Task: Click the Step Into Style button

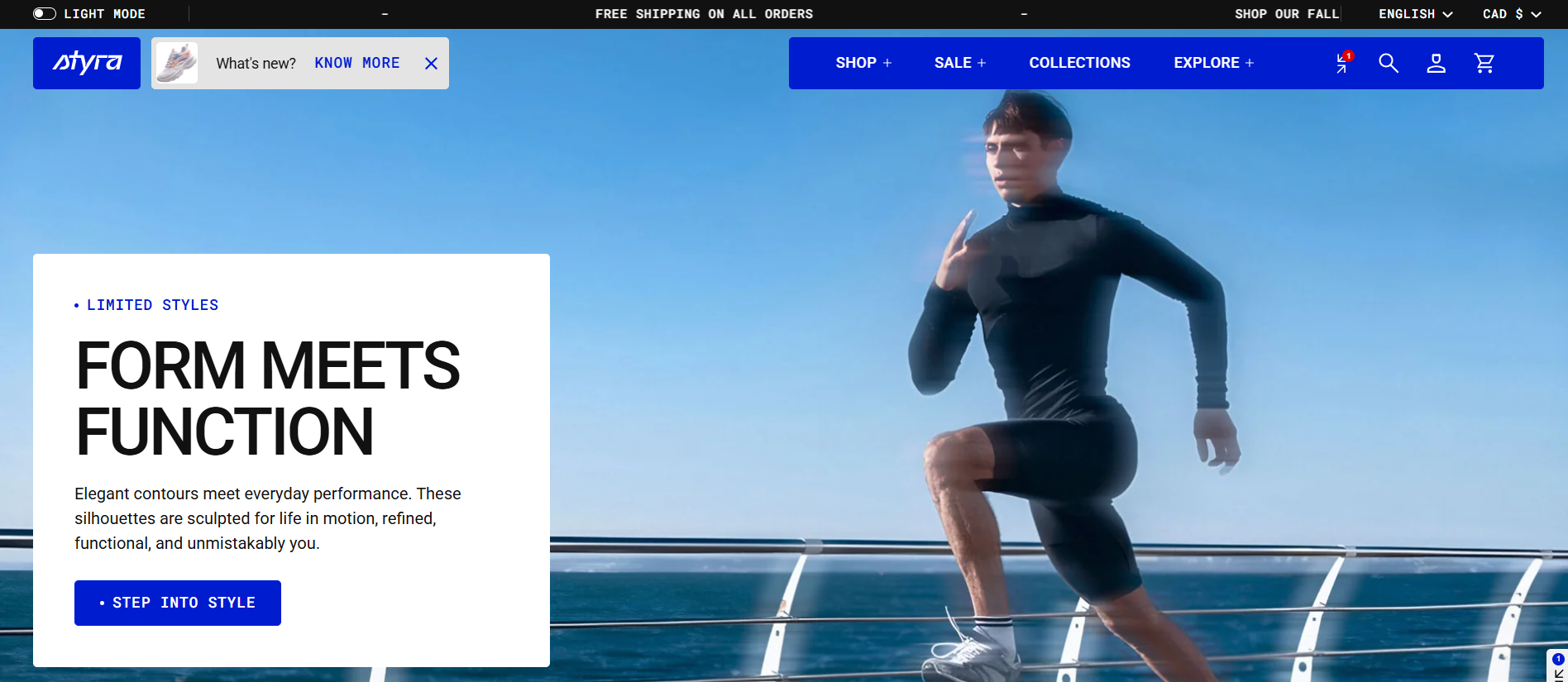Action: point(178,603)
